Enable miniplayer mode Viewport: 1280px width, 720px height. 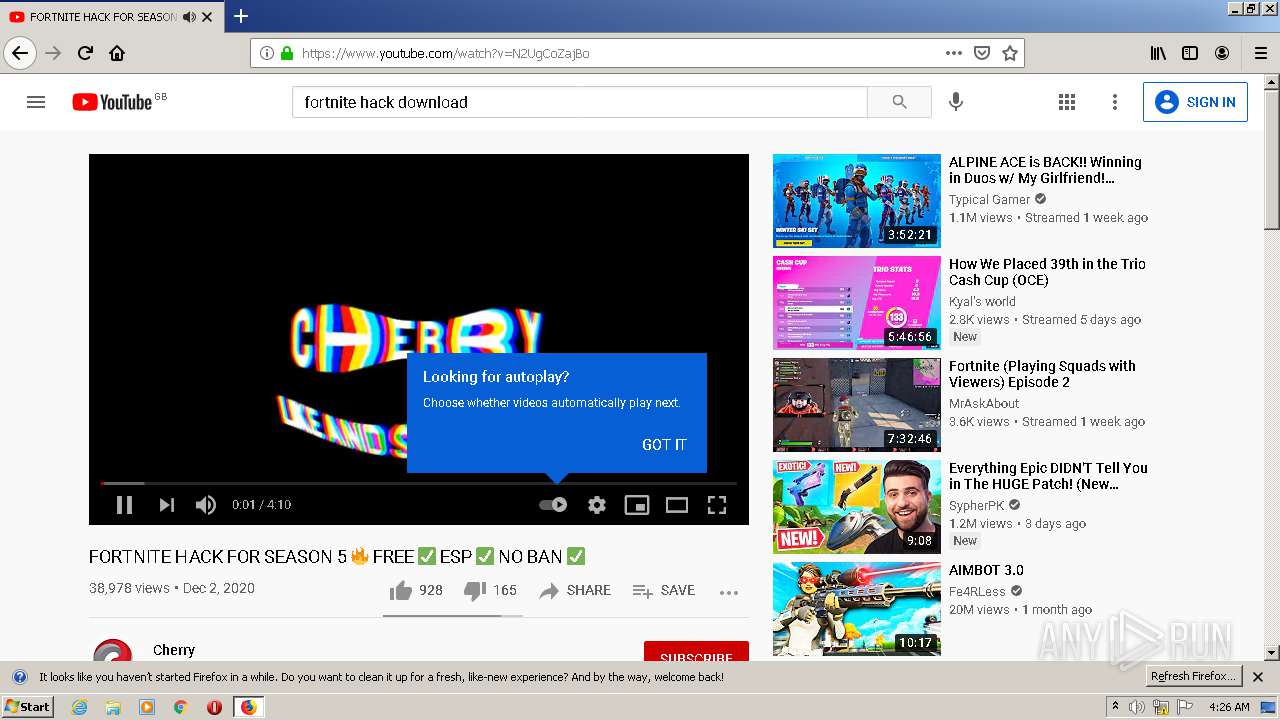(637, 505)
